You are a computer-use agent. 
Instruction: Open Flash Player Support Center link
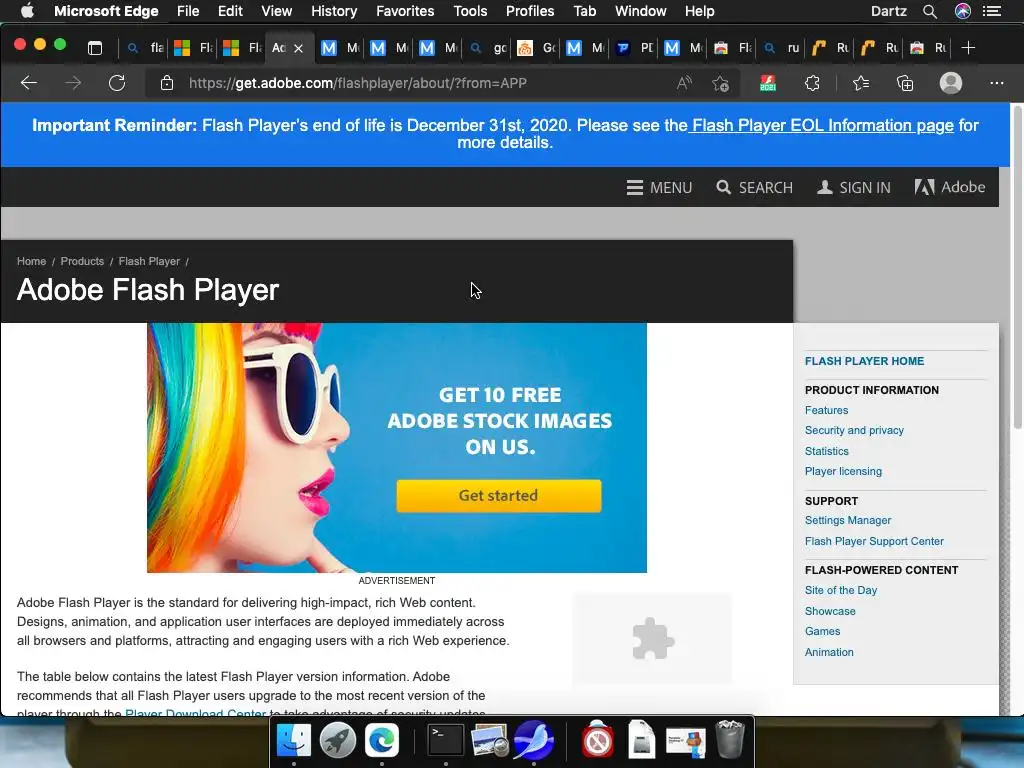tap(874, 541)
